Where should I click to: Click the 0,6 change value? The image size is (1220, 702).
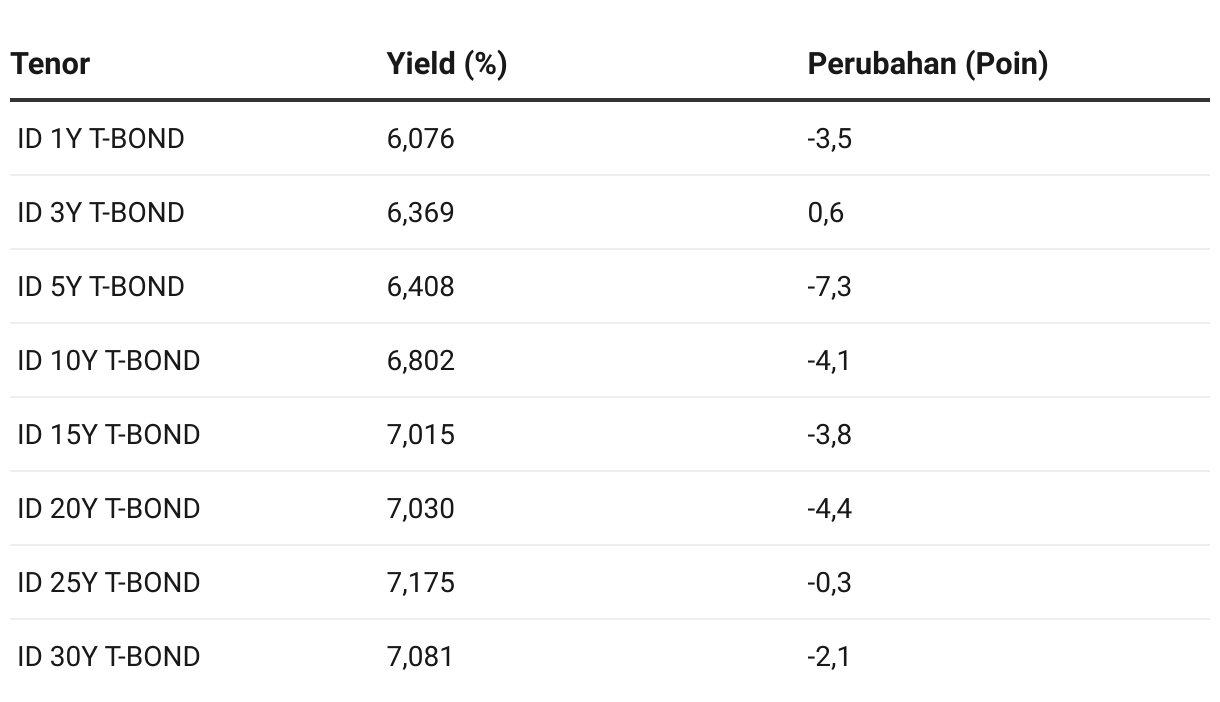point(825,213)
